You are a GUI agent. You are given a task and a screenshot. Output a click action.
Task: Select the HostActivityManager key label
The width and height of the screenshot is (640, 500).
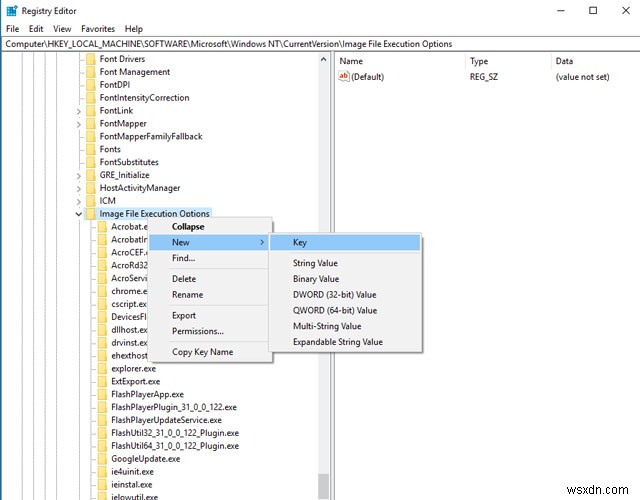click(x=140, y=188)
